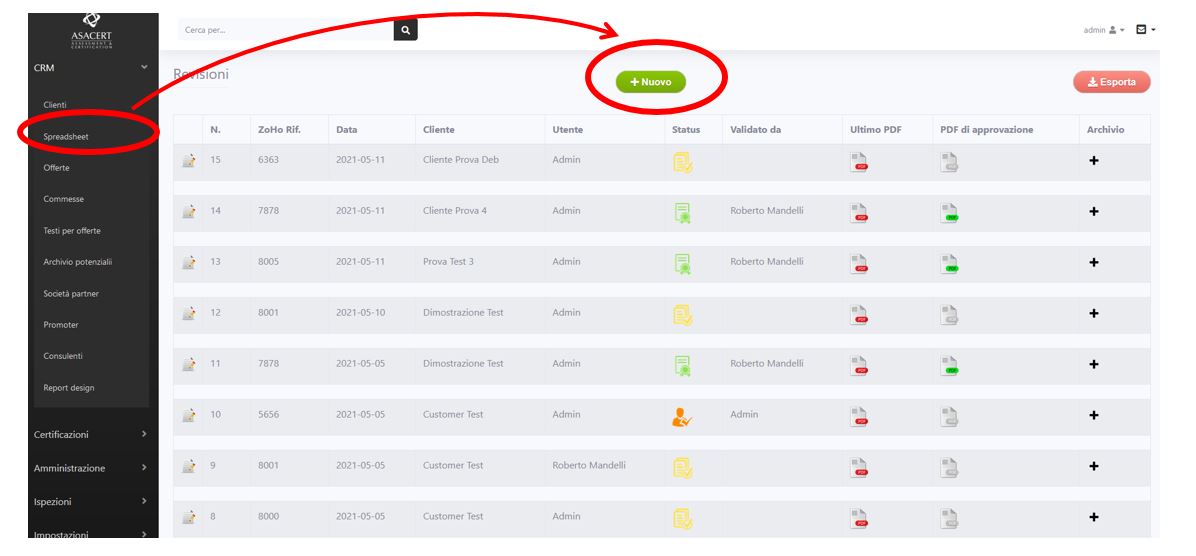Click orange user status icon for revision 10

pyautogui.click(x=682, y=416)
